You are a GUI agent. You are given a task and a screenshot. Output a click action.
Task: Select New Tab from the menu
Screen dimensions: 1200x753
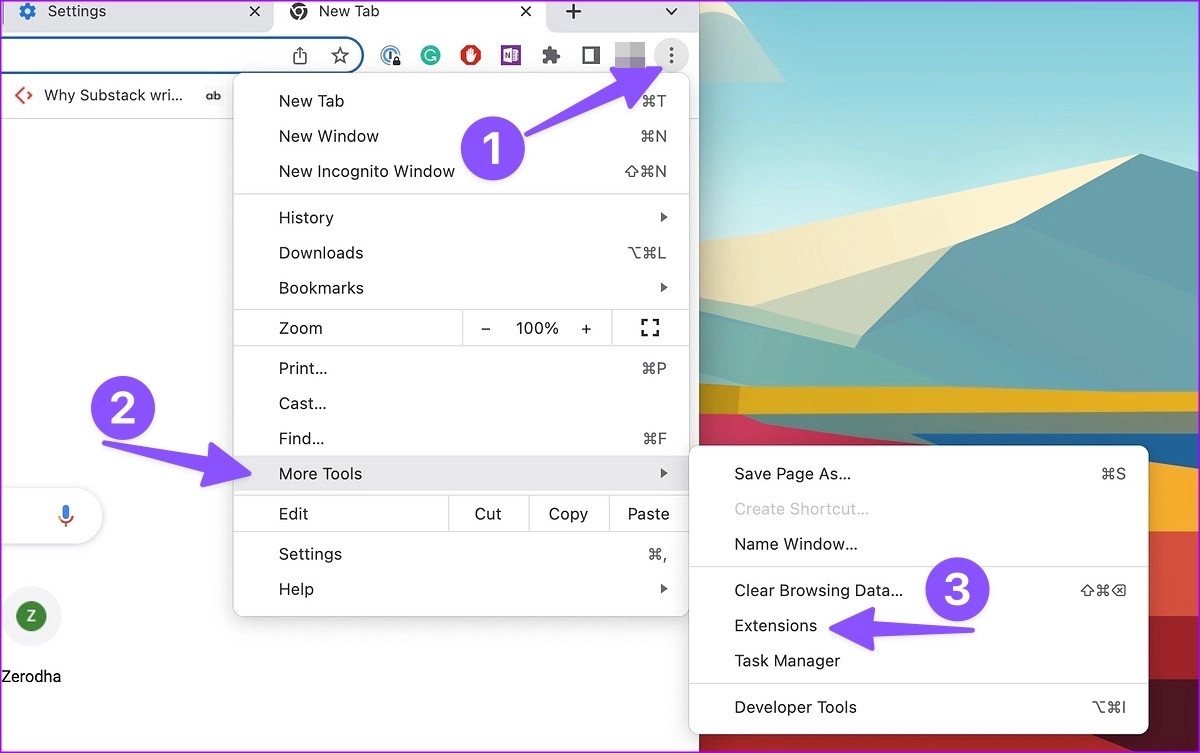click(461, 101)
